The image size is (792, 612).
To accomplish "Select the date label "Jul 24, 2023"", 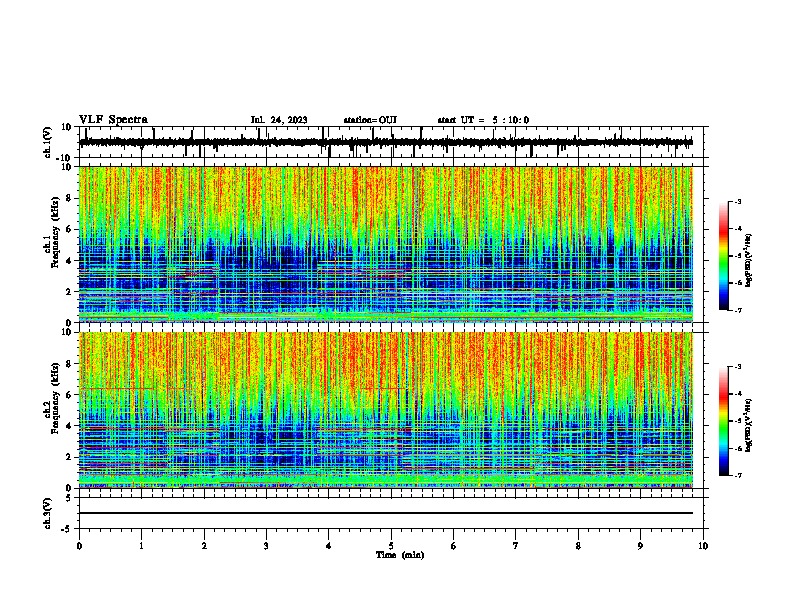I will (x=279, y=120).
